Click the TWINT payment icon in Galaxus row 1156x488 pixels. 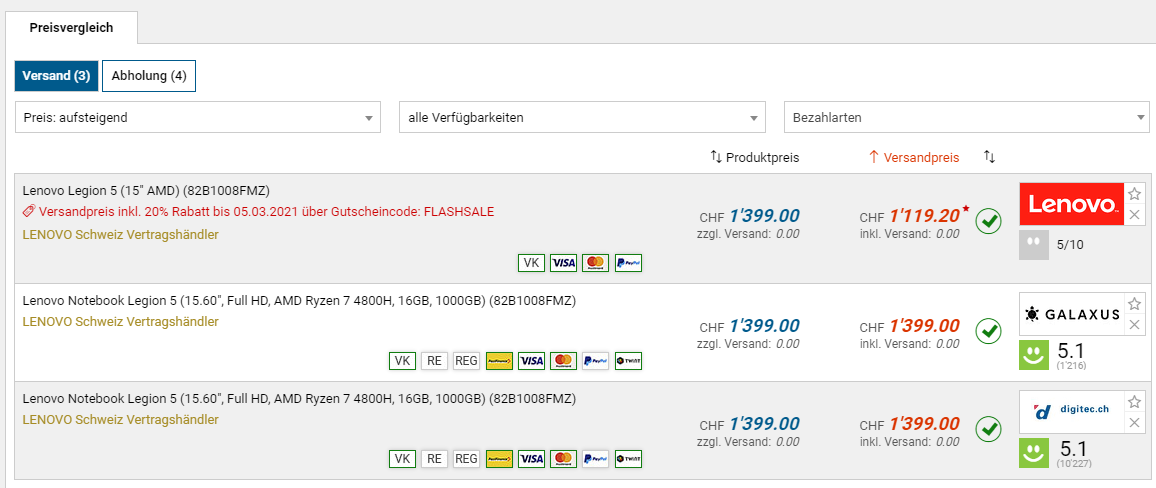coord(627,361)
